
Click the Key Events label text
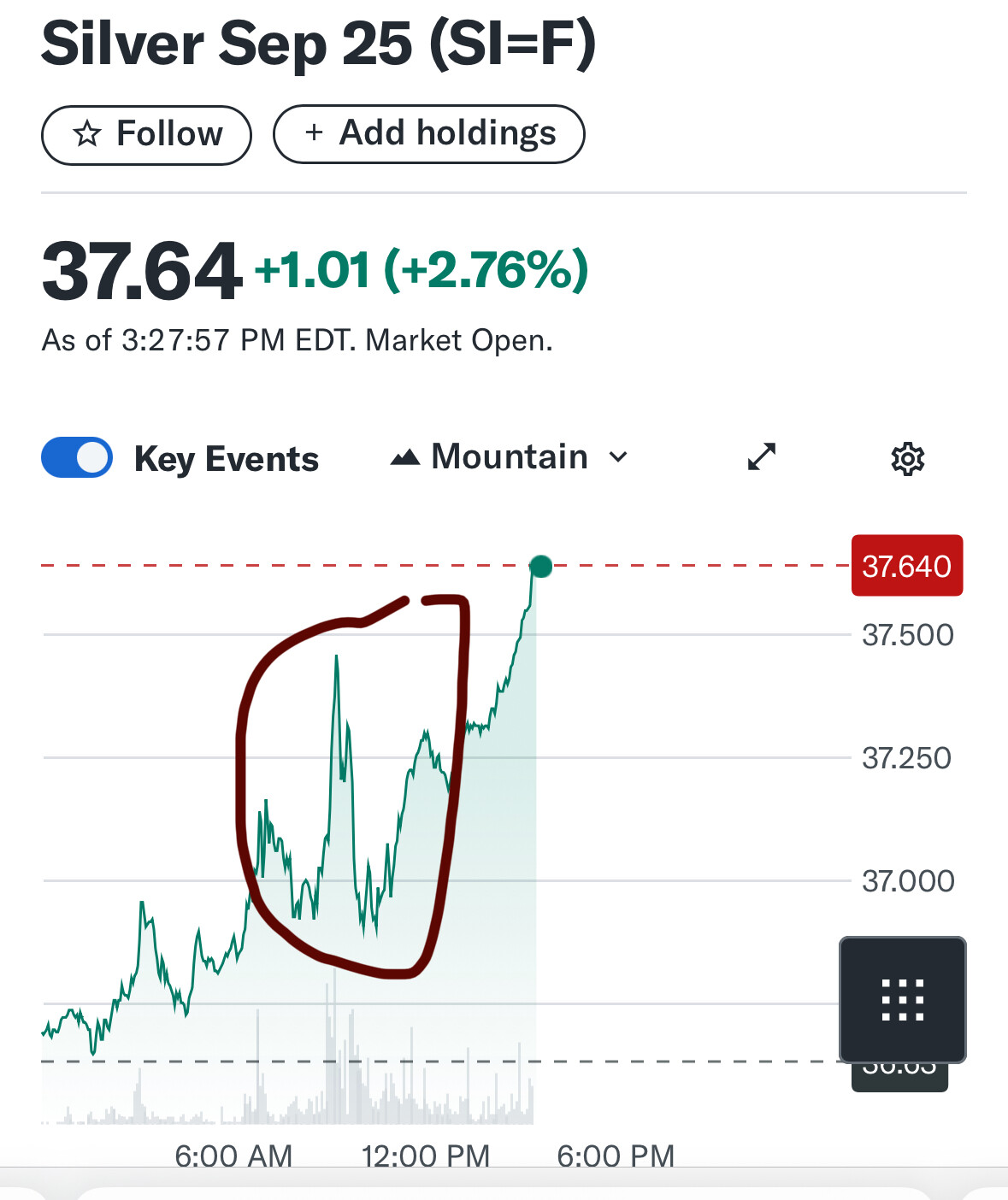pos(227,459)
